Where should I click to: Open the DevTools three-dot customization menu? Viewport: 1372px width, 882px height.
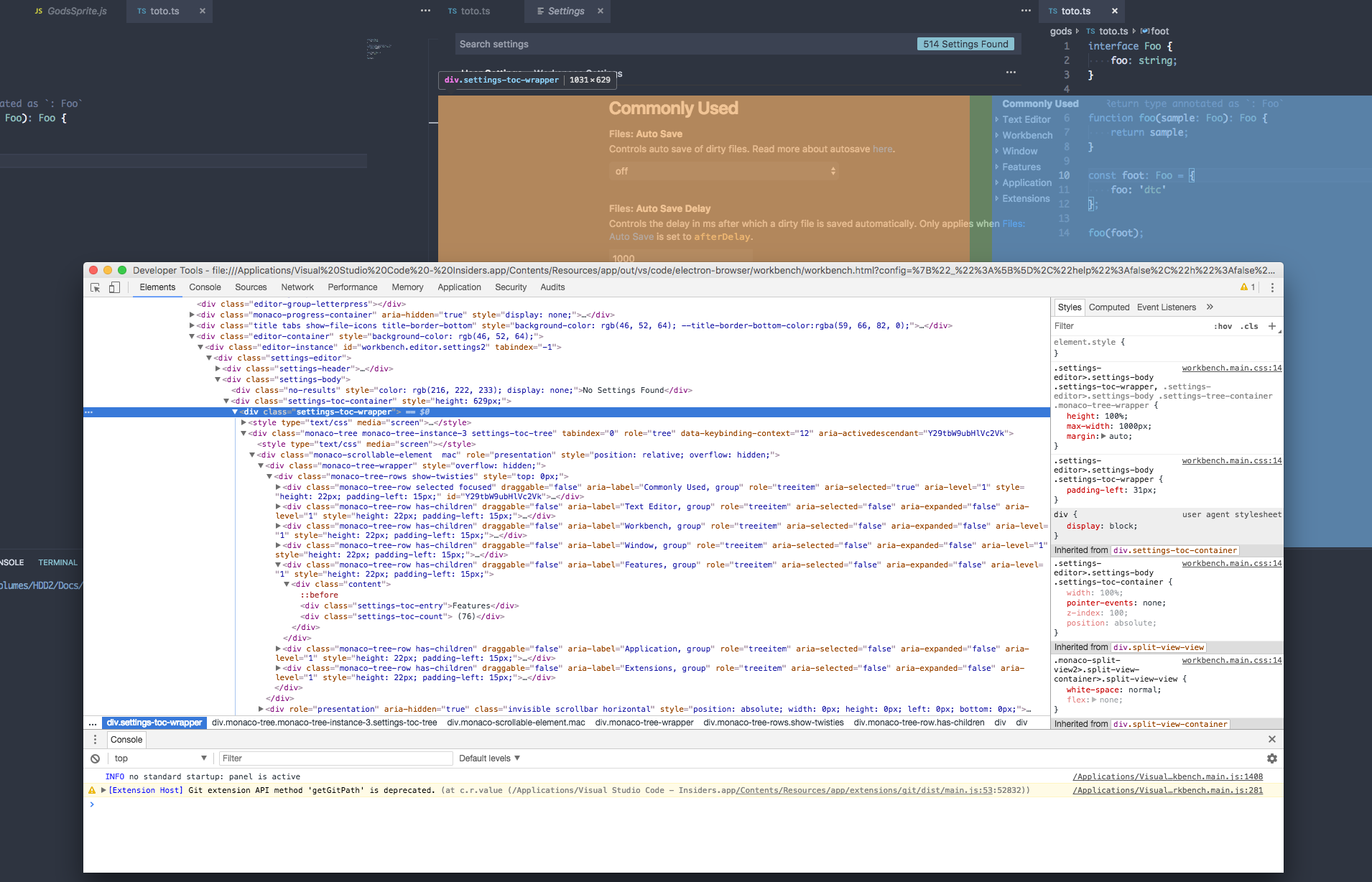(1272, 287)
